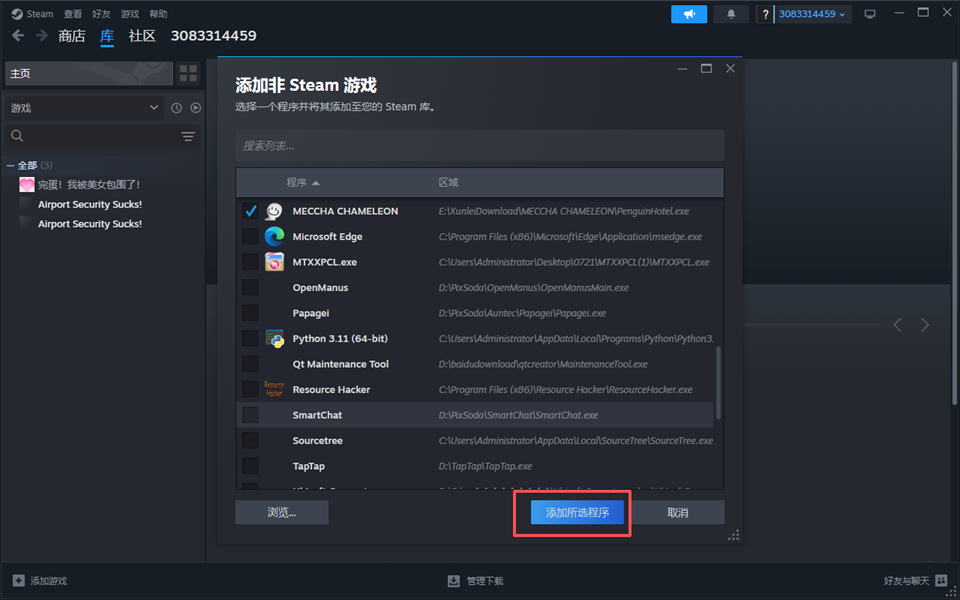Viewport: 960px width, 600px height.
Task: Open friends and chat icon
Action: pyautogui.click(x=942, y=580)
